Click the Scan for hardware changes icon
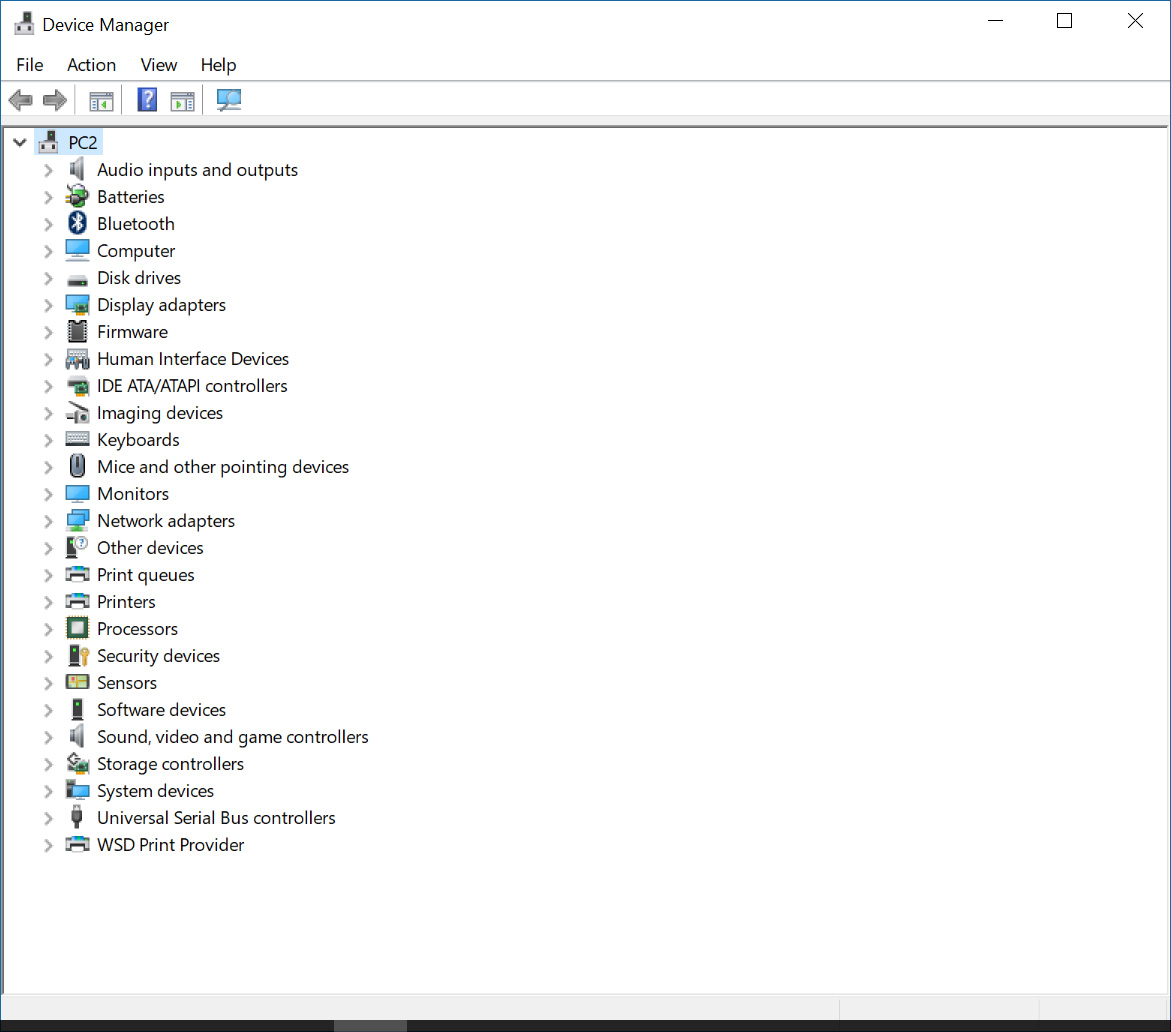The height and width of the screenshot is (1032, 1171). click(229, 100)
